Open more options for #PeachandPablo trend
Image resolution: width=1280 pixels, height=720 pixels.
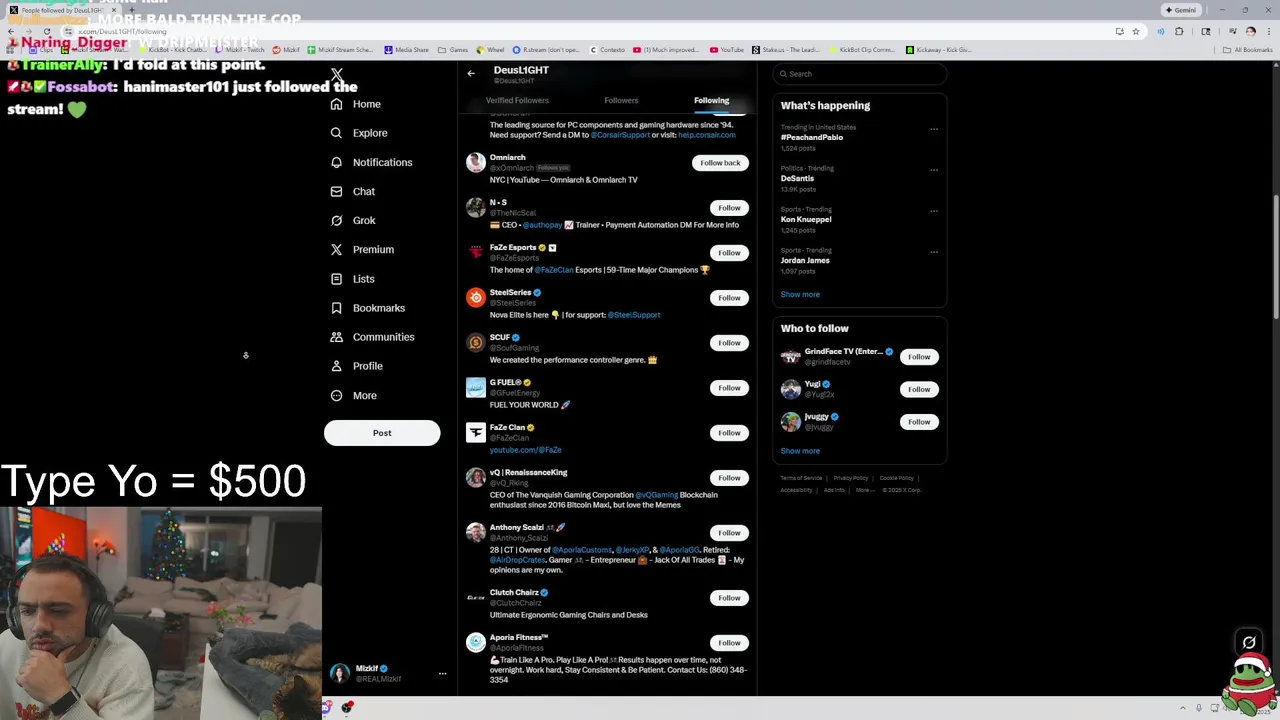tap(934, 129)
